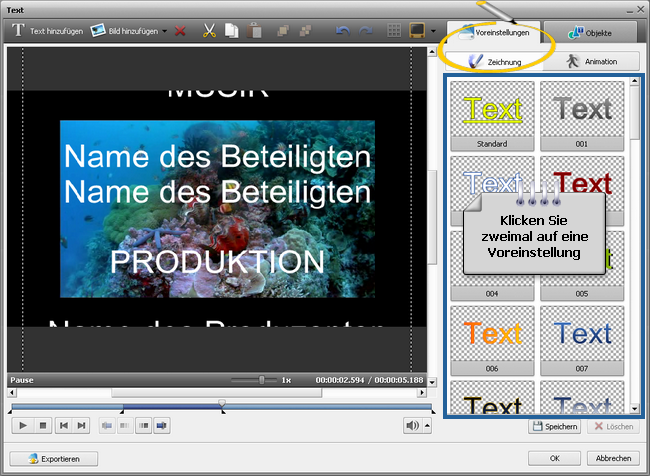Click the bring to front icon
Screen dimensions: 650x476
(283, 31)
